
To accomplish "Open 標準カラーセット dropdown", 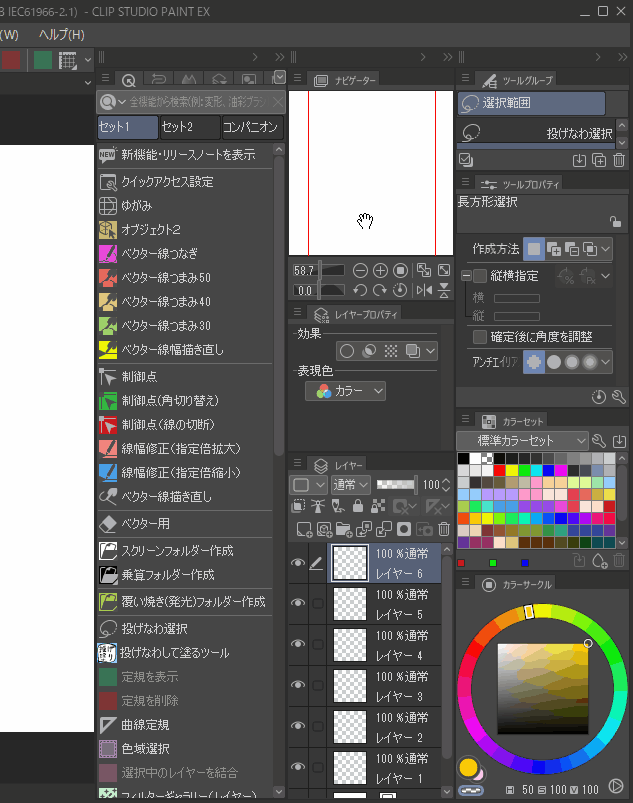I will [x=521, y=440].
